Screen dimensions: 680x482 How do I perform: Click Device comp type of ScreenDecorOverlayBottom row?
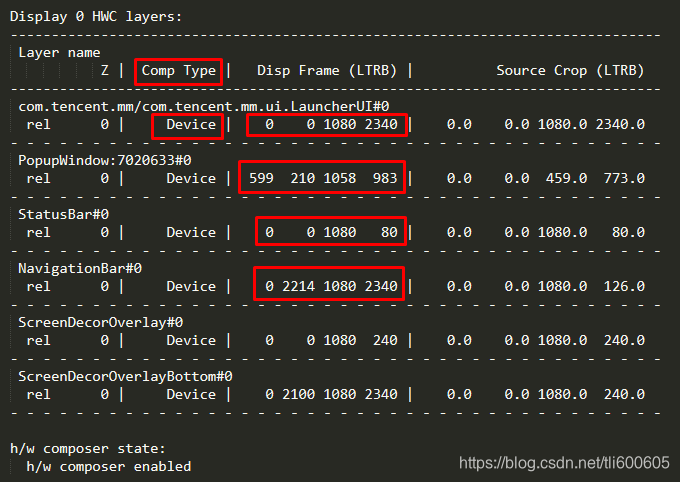tap(191, 394)
